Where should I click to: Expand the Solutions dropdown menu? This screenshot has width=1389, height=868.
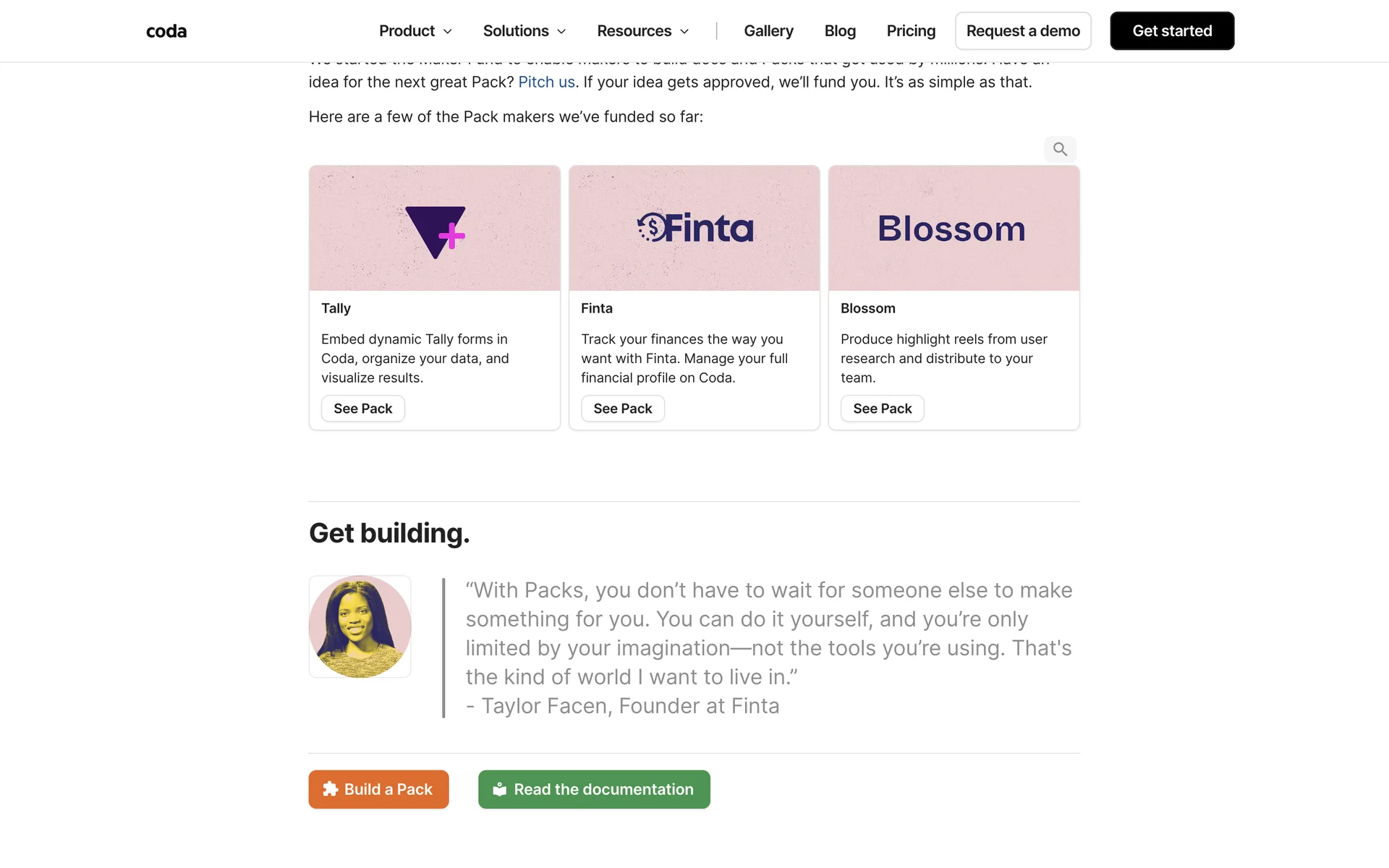tap(524, 31)
